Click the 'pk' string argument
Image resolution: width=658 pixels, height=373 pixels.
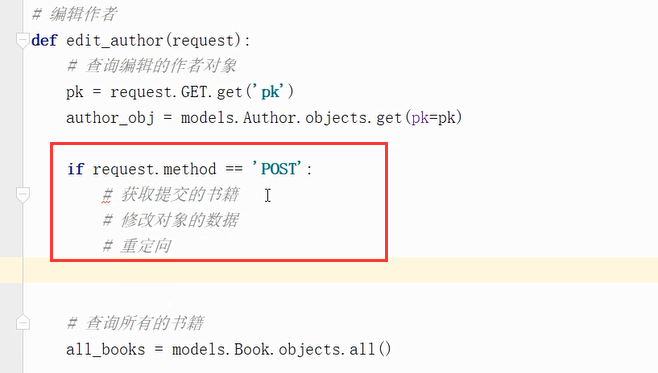[270, 92]
